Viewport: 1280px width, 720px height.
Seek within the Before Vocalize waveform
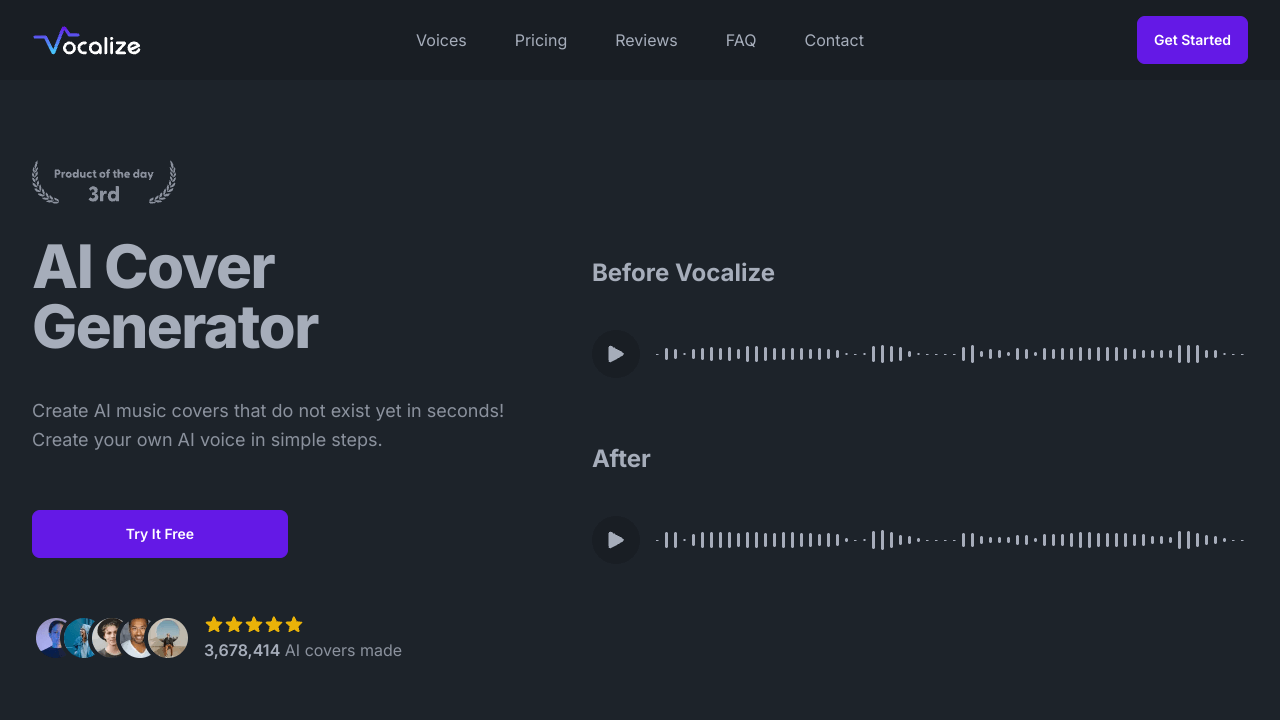(x=950, y=354)
